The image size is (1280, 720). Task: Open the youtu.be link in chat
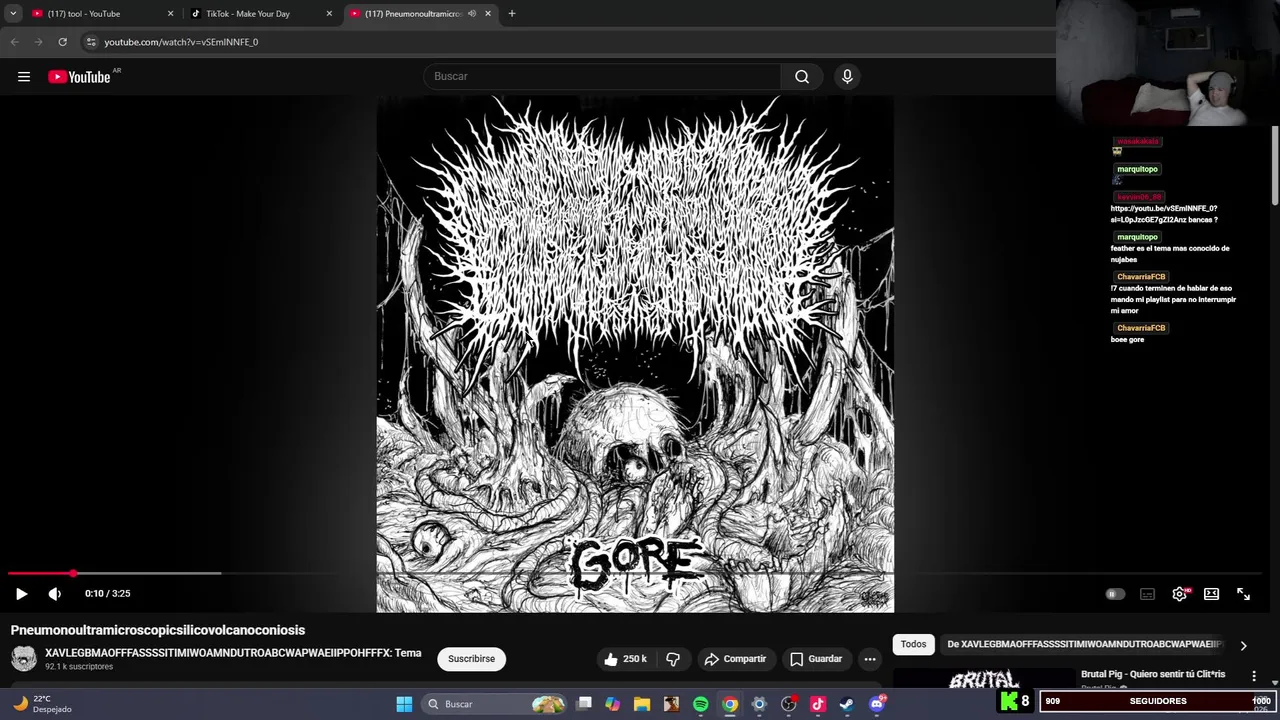tap(1164, 214)
